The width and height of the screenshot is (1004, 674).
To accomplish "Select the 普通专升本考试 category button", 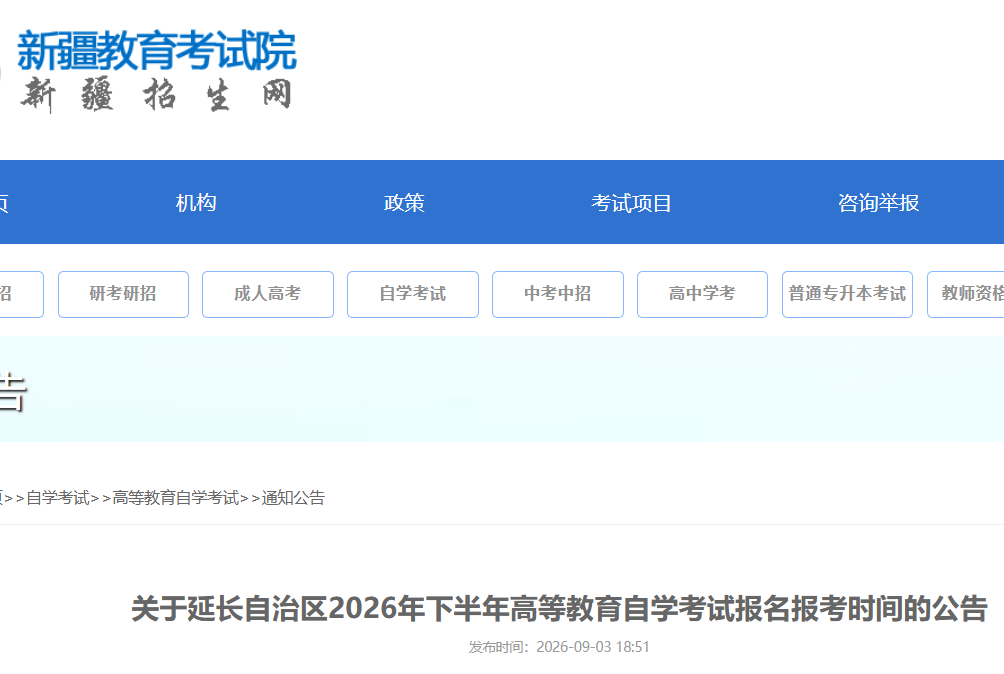I will pos(847,294).
